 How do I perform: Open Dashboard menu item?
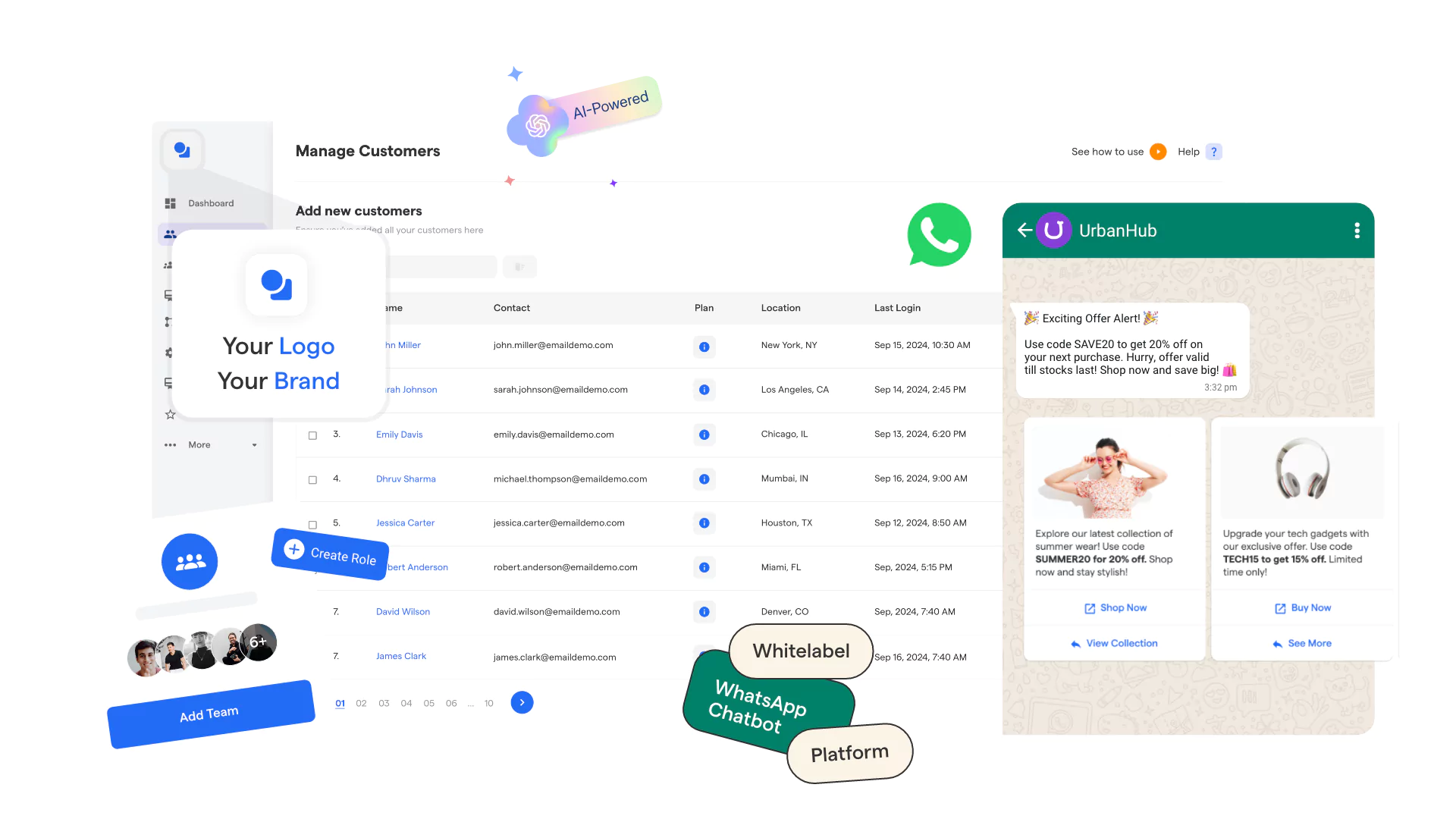(x=210, y=203)
